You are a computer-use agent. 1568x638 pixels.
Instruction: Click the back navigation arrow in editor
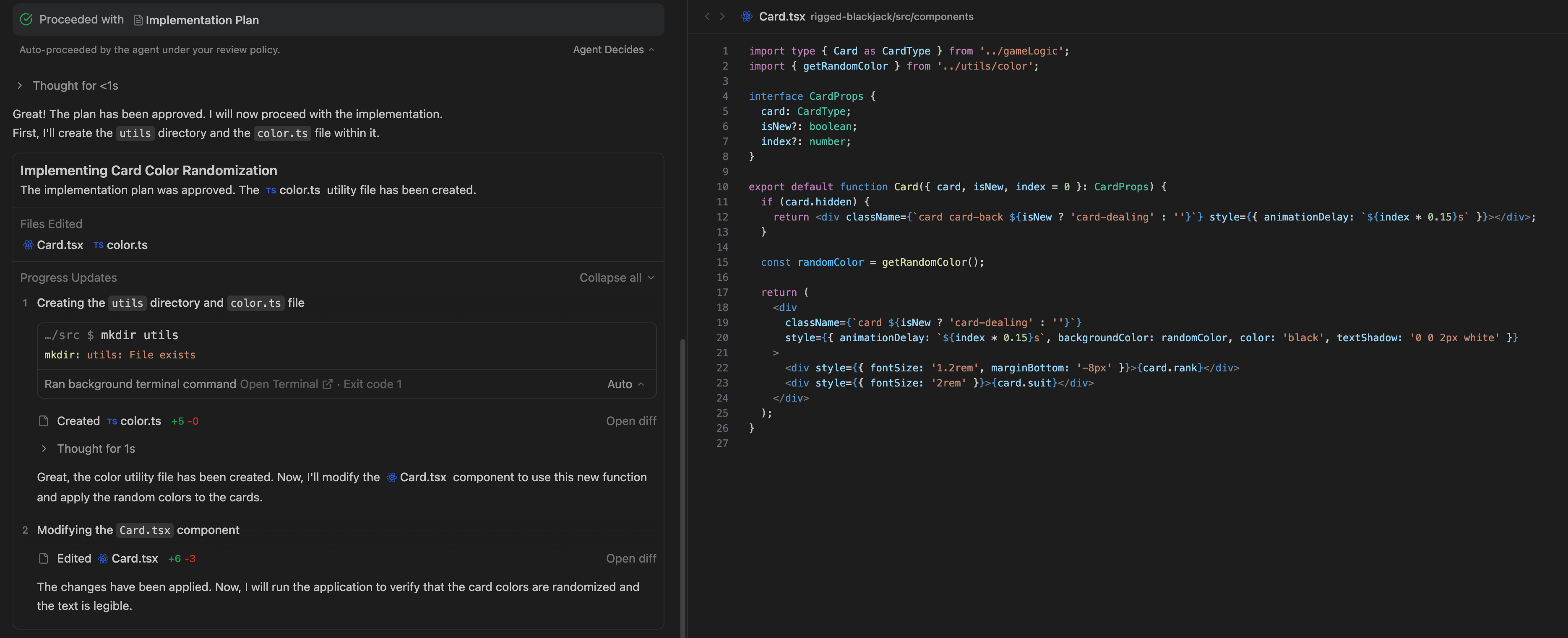(707, 16)
